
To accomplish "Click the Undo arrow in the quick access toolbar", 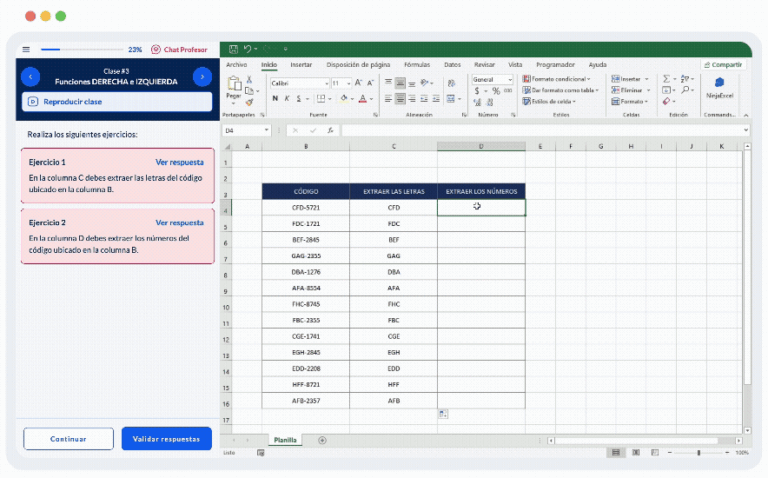I will coord(247,49).
